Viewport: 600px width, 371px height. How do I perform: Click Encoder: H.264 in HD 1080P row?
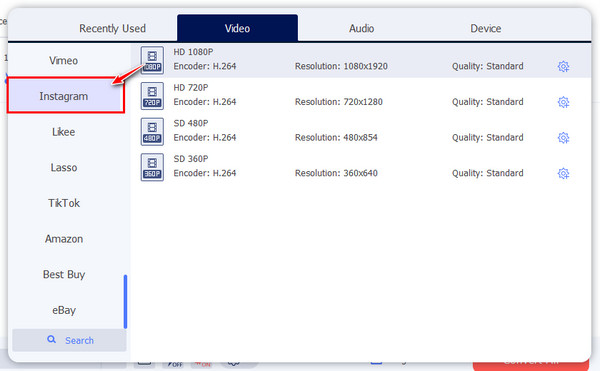[205, 66]
